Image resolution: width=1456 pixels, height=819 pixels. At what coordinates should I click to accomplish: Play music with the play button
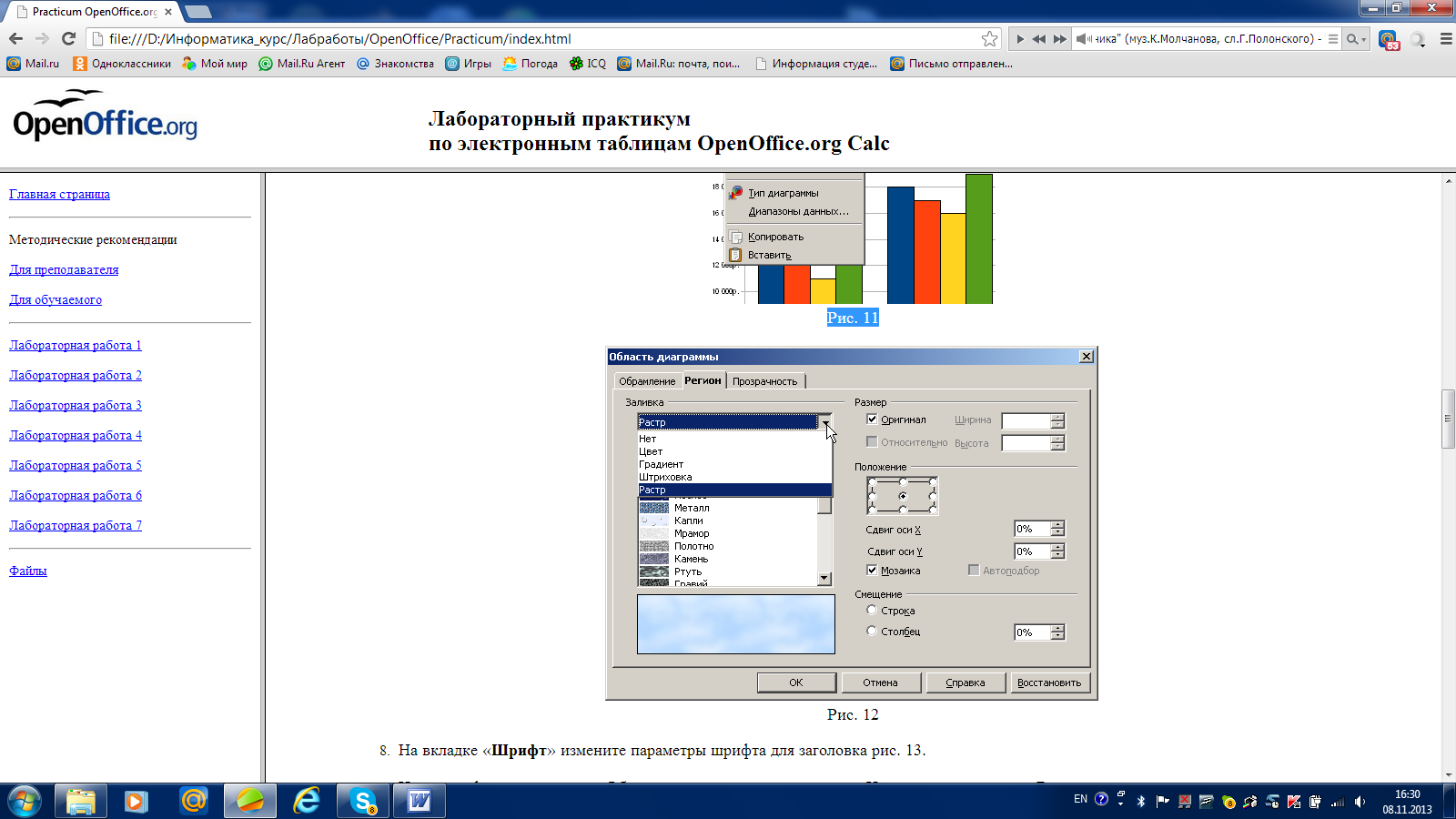1020,39
